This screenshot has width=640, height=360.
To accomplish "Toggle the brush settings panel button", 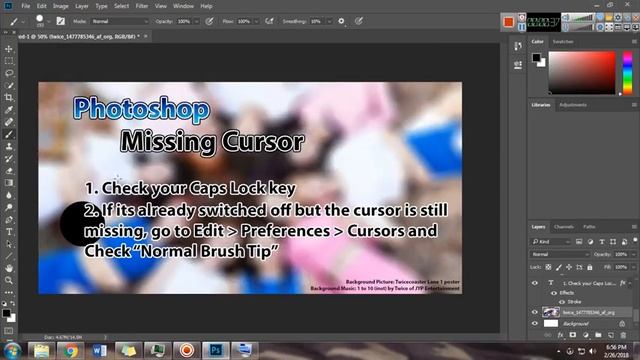I will click(x=60, y=21).
